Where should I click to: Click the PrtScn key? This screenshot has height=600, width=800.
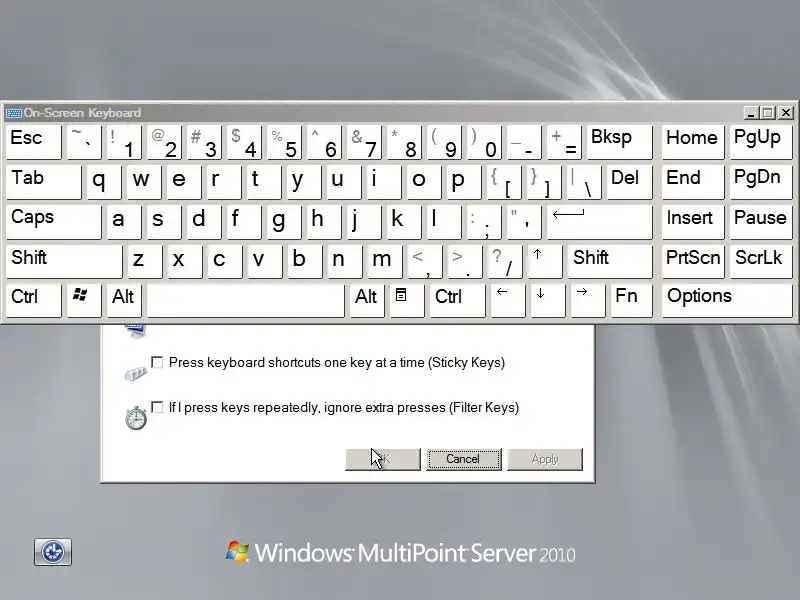pyautogui.click(x=693, y=262)
